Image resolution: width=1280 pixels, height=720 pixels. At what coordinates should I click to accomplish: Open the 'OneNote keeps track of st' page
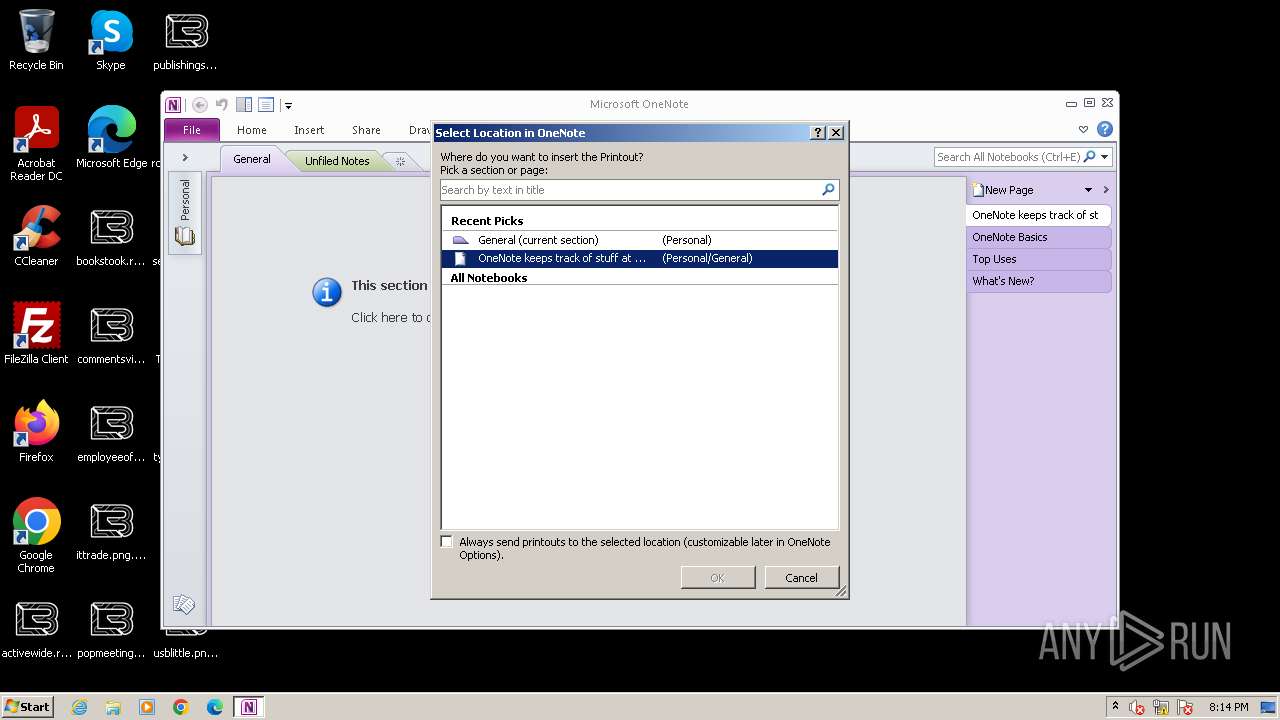coord(1038,215)
